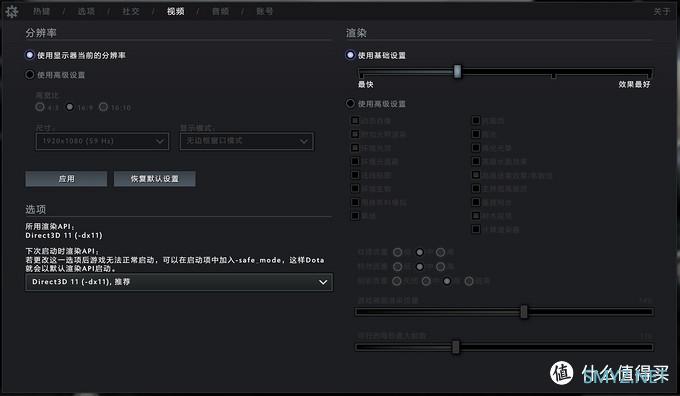The width and height of the screenshot is (680, 396).
Task: Click the 选项 section heading above 所用渲染API
Action: point(36,209)
